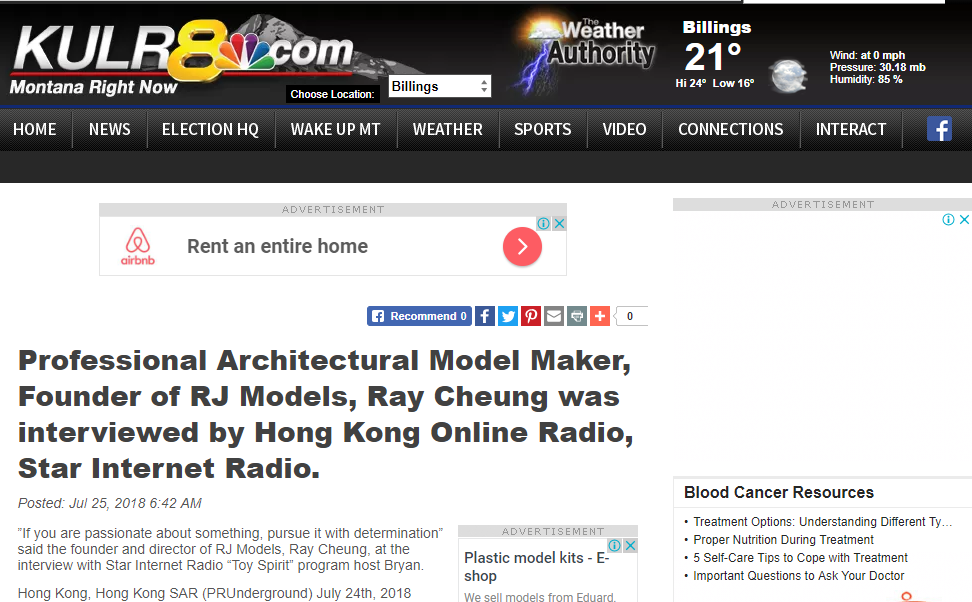Open 'Treatment Options: Understanding Different Ty…' link

point(823,522)
